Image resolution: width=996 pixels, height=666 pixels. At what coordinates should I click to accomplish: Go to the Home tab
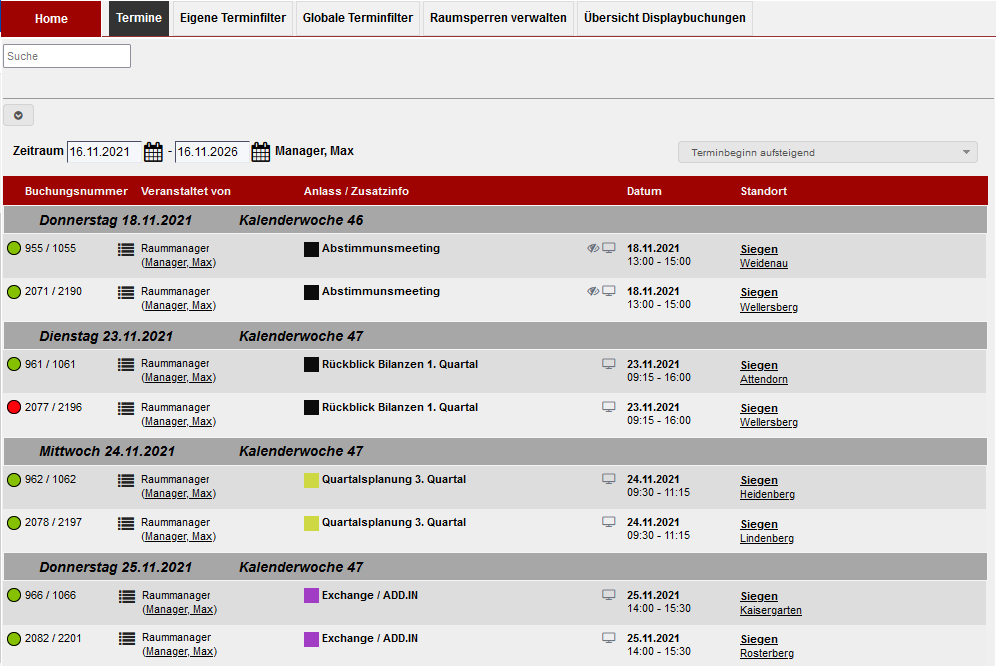(51, 18)
